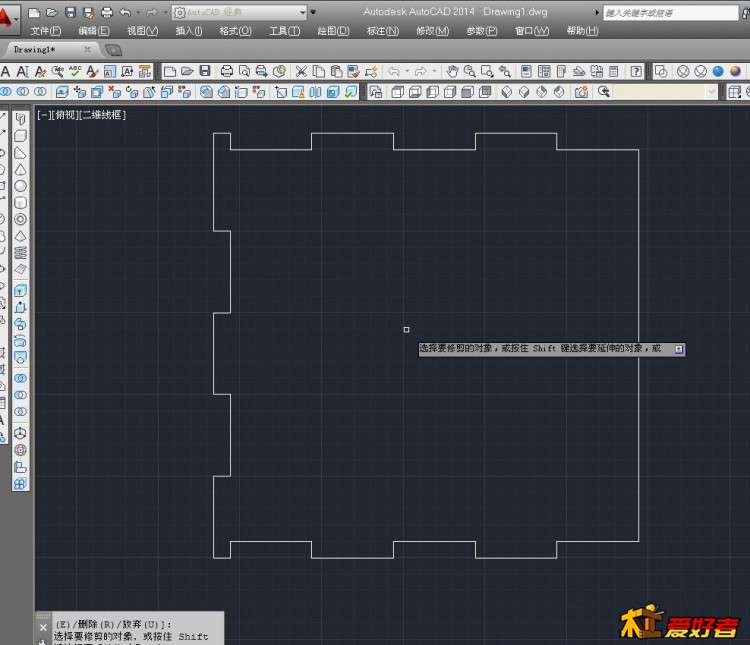Click the Zoom Realtime magnifier icon
Image resolution: width=750 pixels, height=645 pixels.
click(470, 72)
